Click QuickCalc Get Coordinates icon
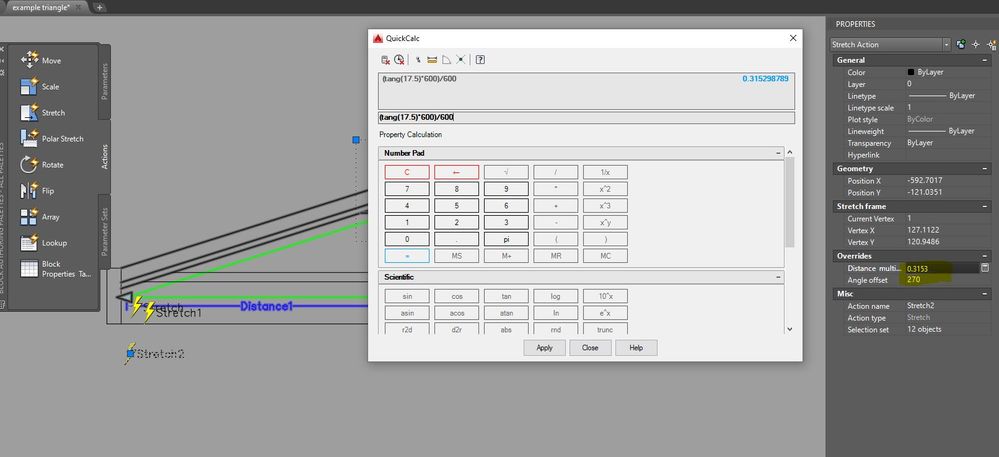The image size is (999, 457). [x=418, y=59]
